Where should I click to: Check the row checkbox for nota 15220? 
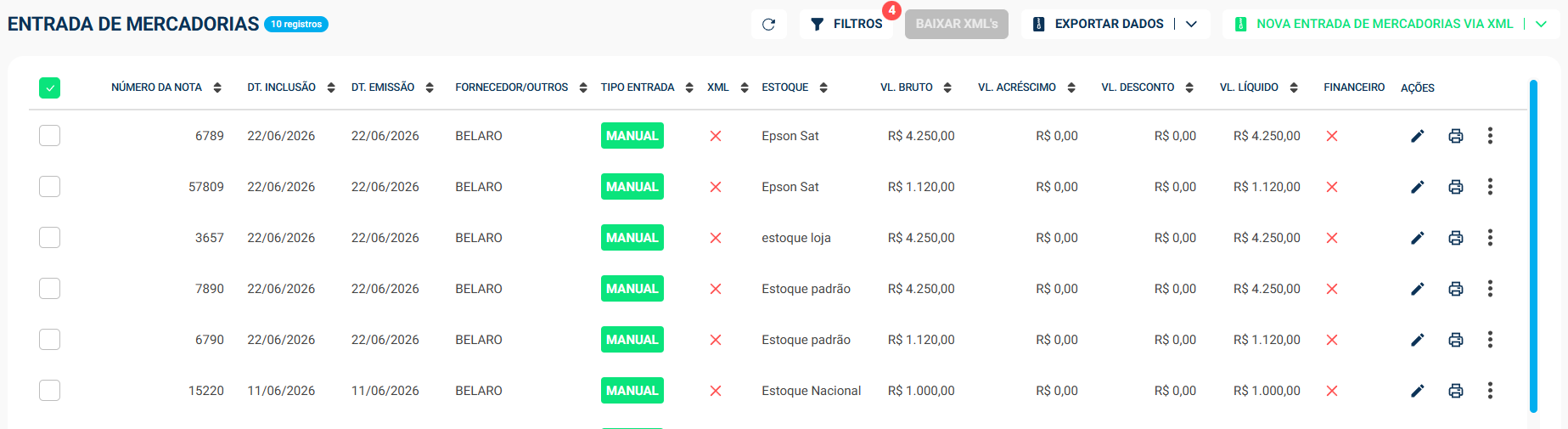click(x=50, y=391)
